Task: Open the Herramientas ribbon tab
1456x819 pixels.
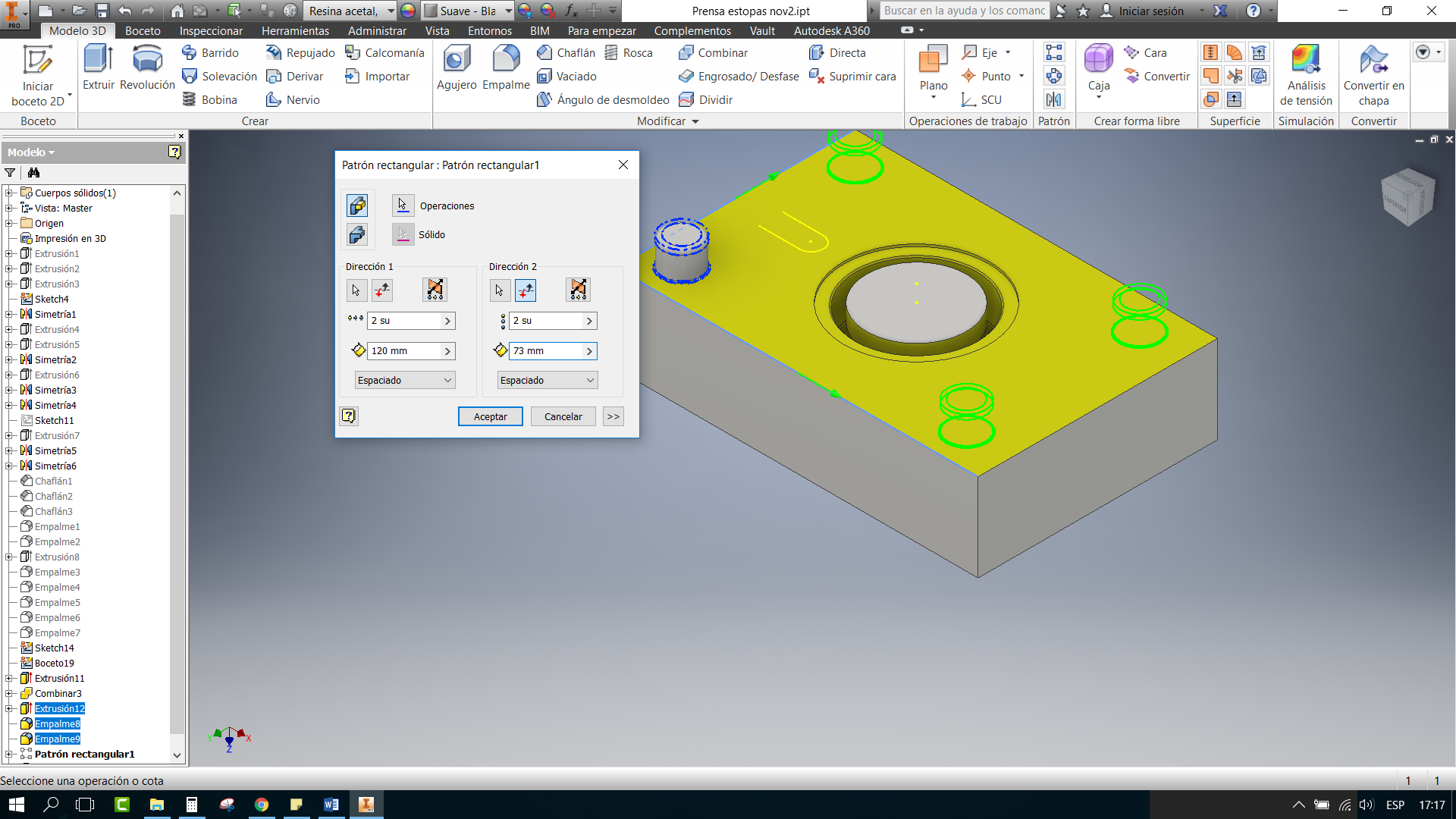Action: (x=295, y=31)
